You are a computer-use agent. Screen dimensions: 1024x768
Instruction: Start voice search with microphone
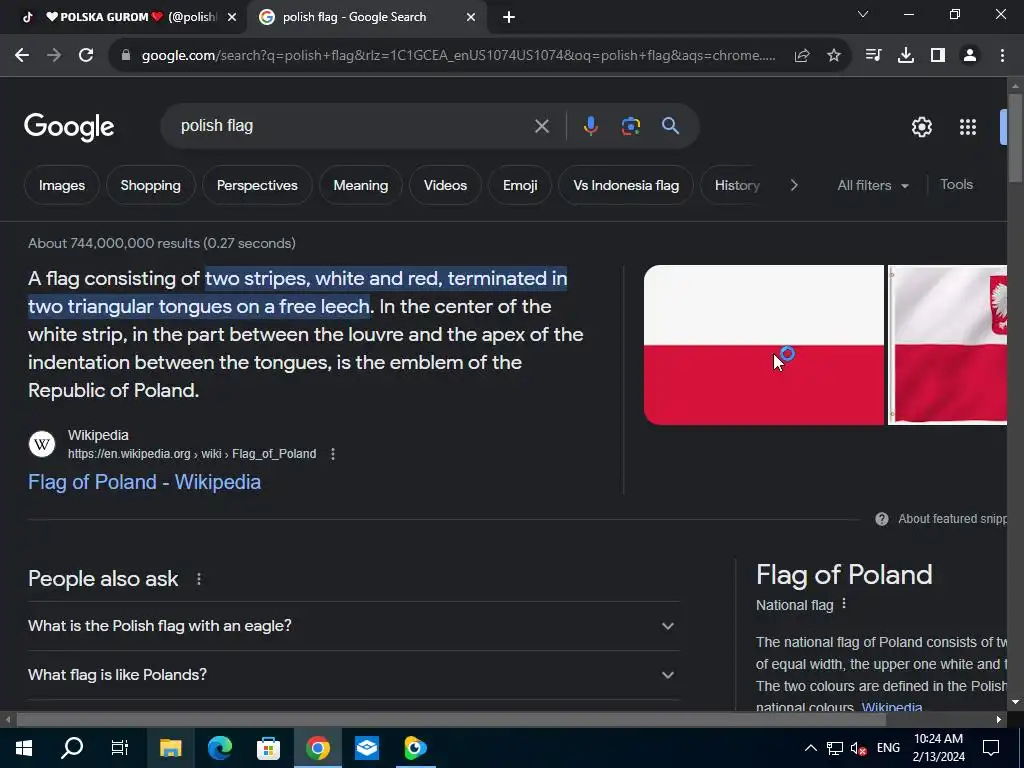click(x=590, y=125)
